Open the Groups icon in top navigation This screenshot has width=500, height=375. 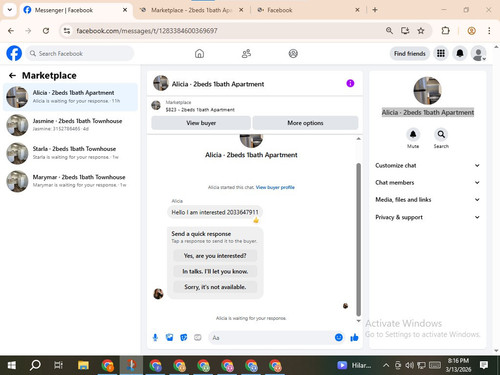tap(293, 53)
